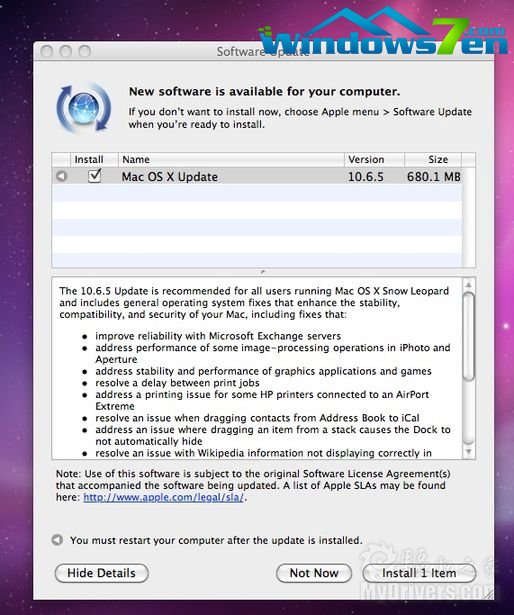Sort updates by the Name column header
The image size is (514, 615).
[231, 160]
